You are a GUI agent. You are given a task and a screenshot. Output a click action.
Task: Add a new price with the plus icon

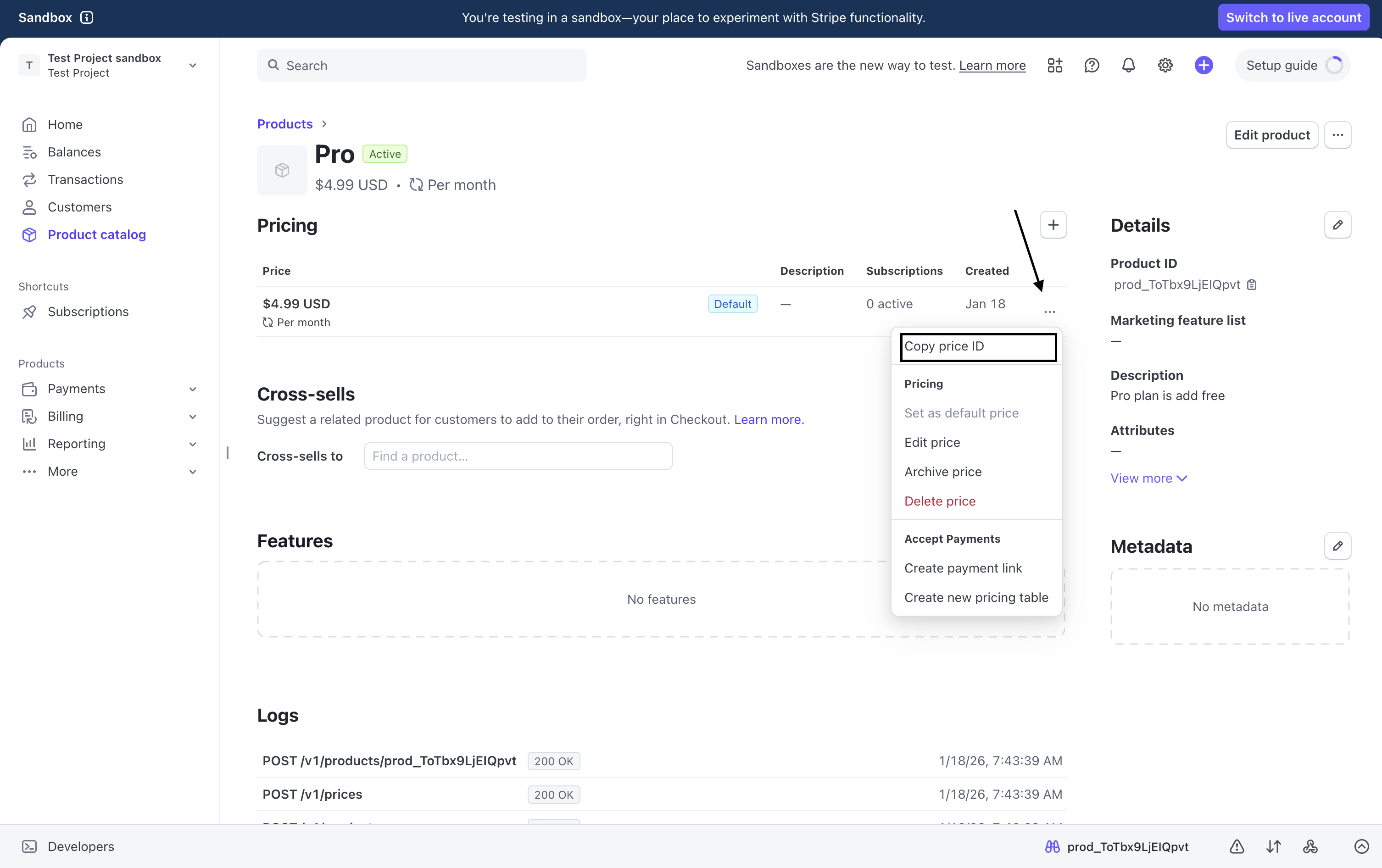tap(1053, 225)
